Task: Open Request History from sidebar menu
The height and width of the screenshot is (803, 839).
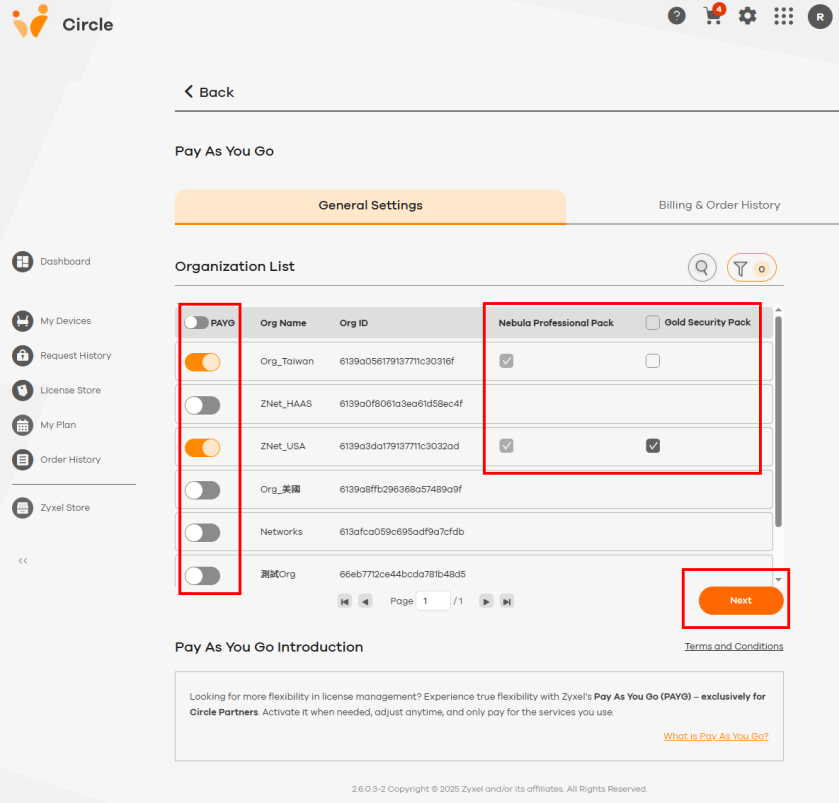Action: [75, 356]
